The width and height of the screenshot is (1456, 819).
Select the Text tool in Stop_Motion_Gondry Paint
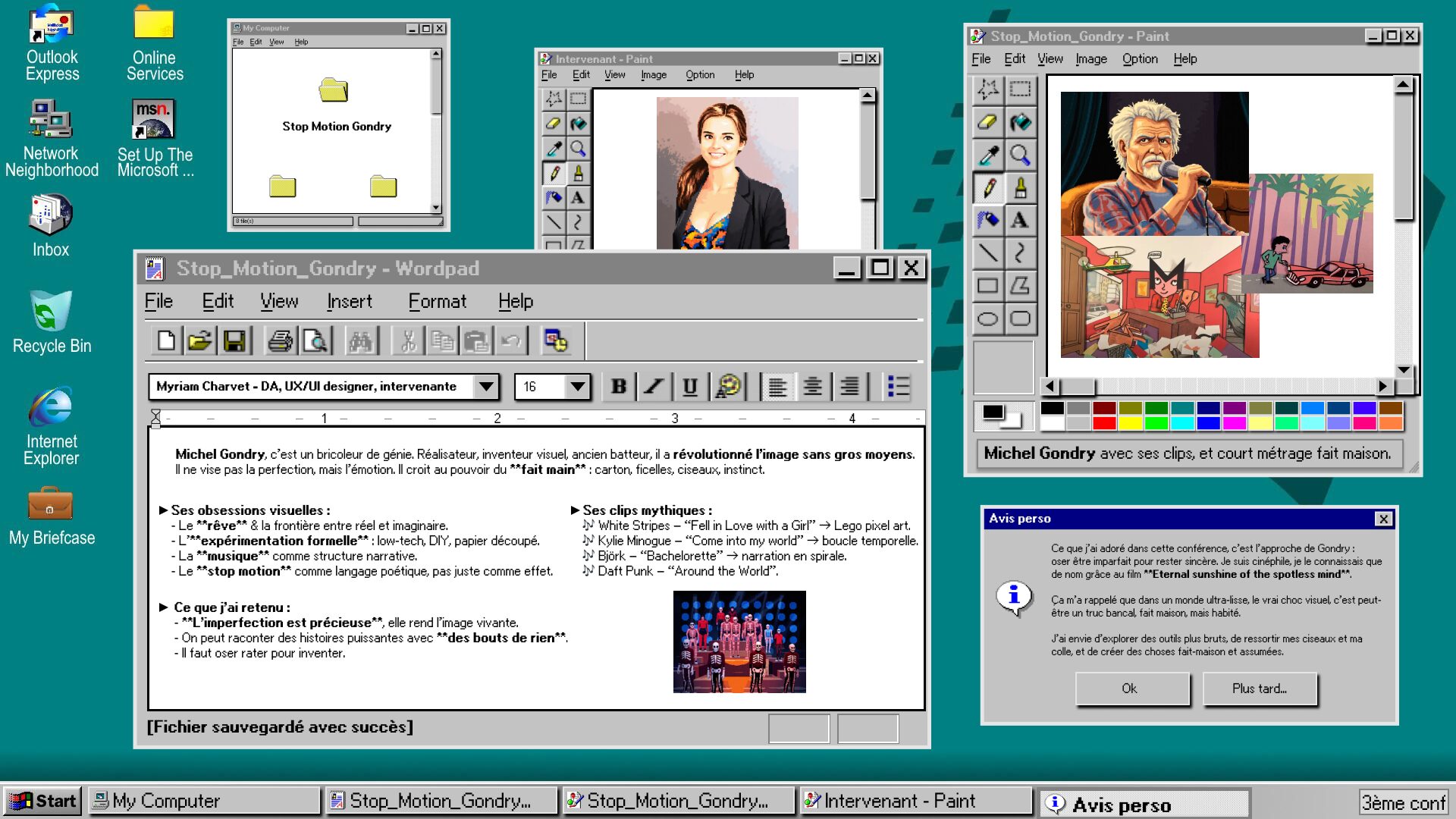click(x=1021, y=220)
